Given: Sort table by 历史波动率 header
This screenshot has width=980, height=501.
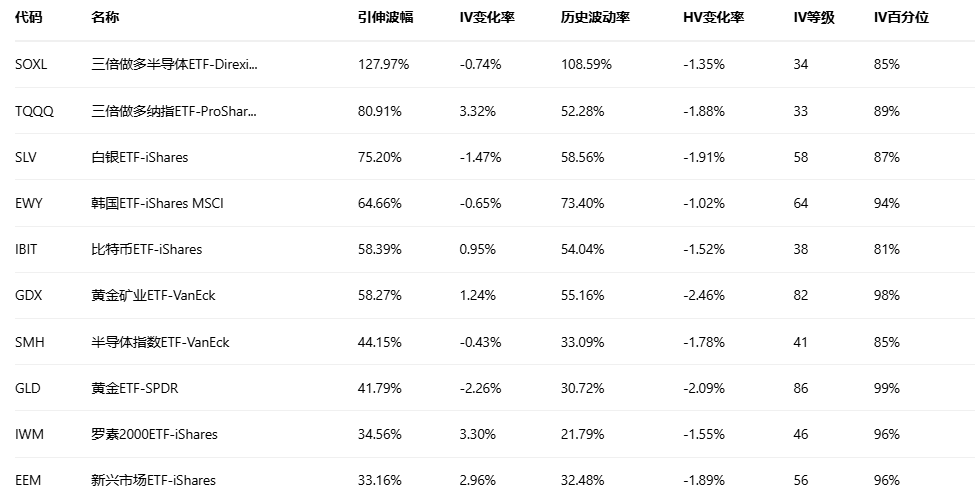Looking at the screenshot, I should [x=596, y=18].
